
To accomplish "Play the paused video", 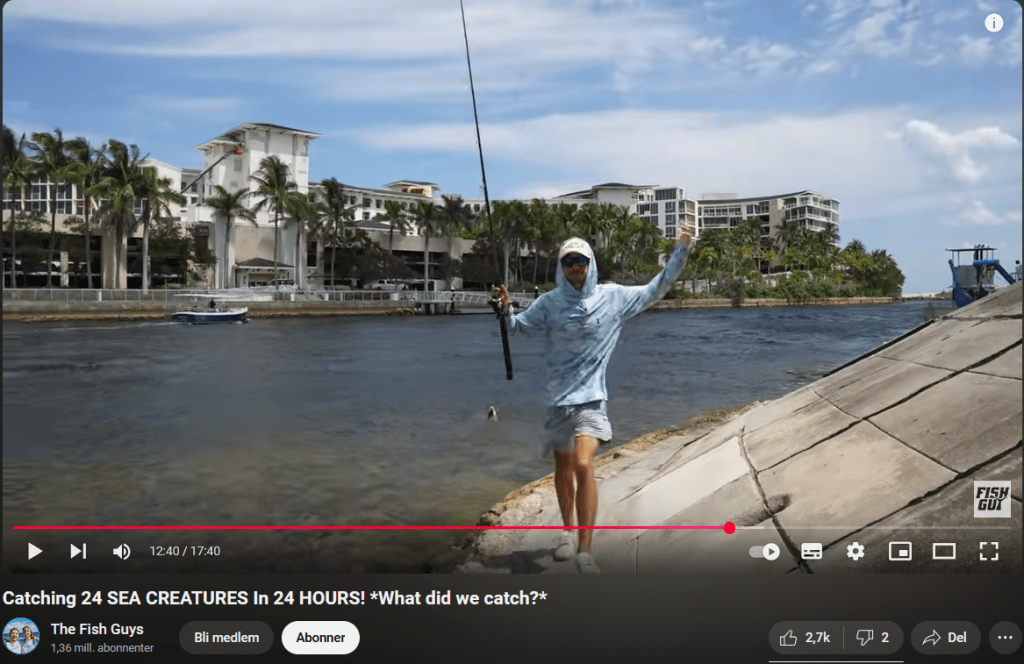I will point(35,551).
